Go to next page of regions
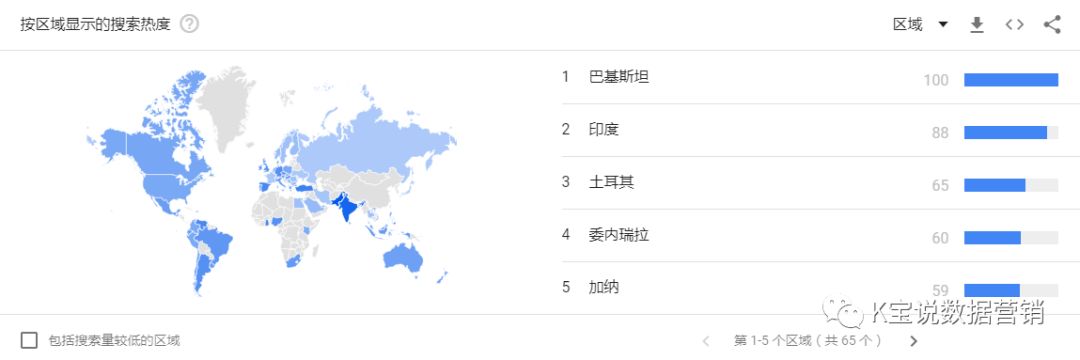The width and height of the screenshot is (1080, 360). click(x=914, y=341)
